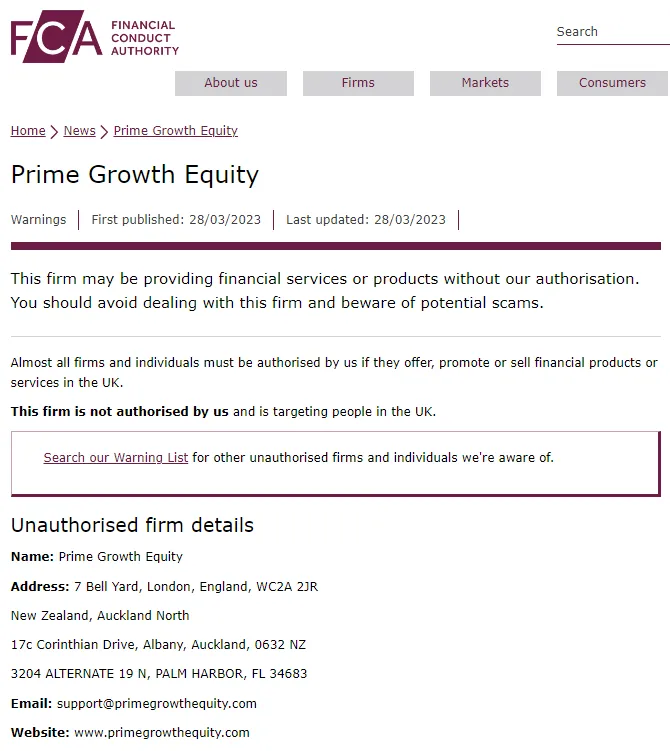Click the website address www.primegrowthequity.com
The image size is (670, 751).
pyautogui.click(x=162, y=733)
